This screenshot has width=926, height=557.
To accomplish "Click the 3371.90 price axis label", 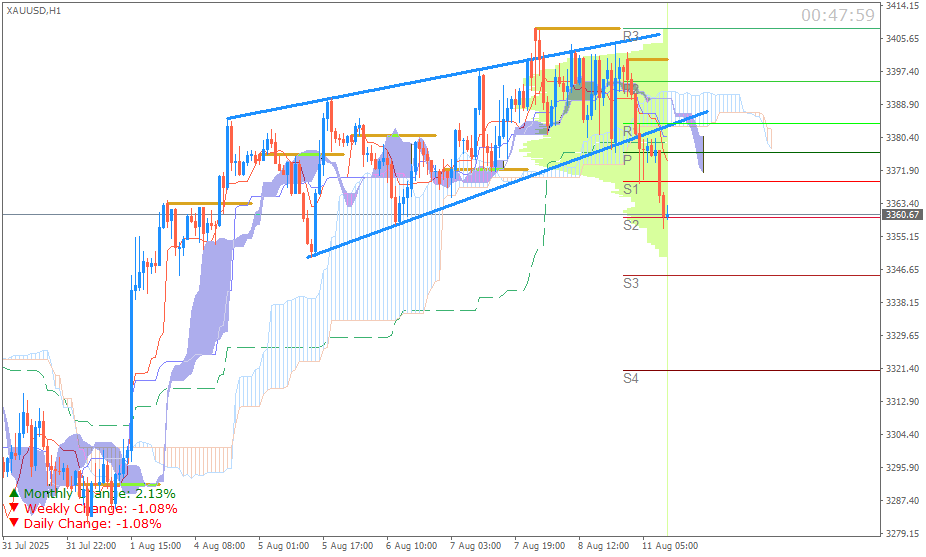I will [x=902, y=171].
